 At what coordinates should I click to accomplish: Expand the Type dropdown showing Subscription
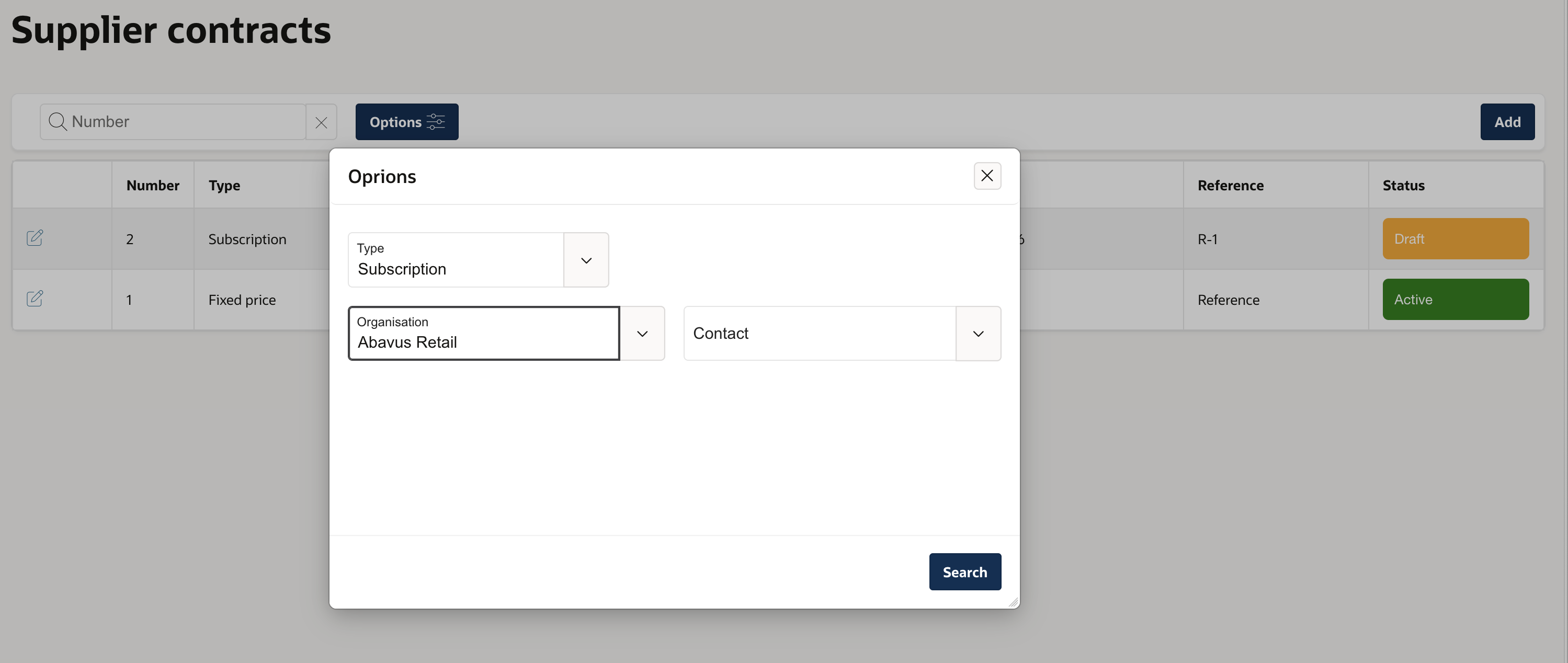point(586,260)
